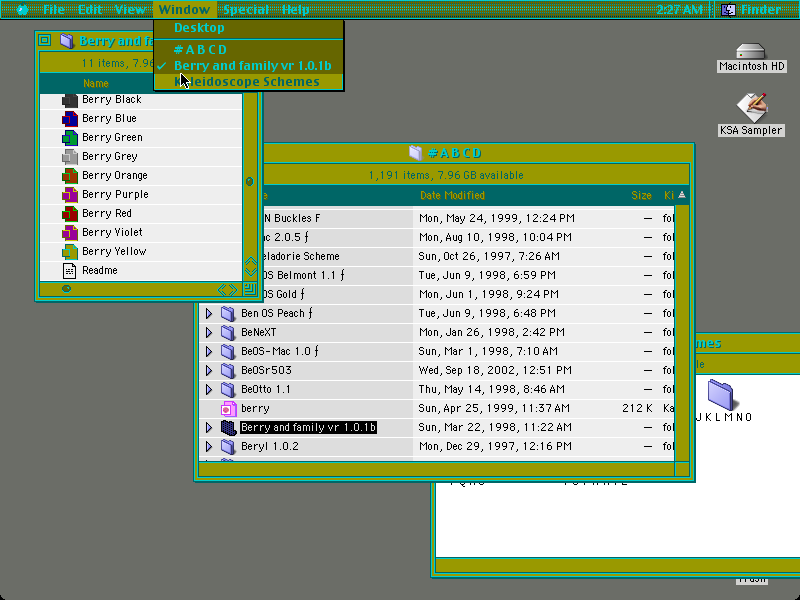Open the Help menu
This screenshot has width=800, height=600.
pyautogui.click(x=295, y=9)
